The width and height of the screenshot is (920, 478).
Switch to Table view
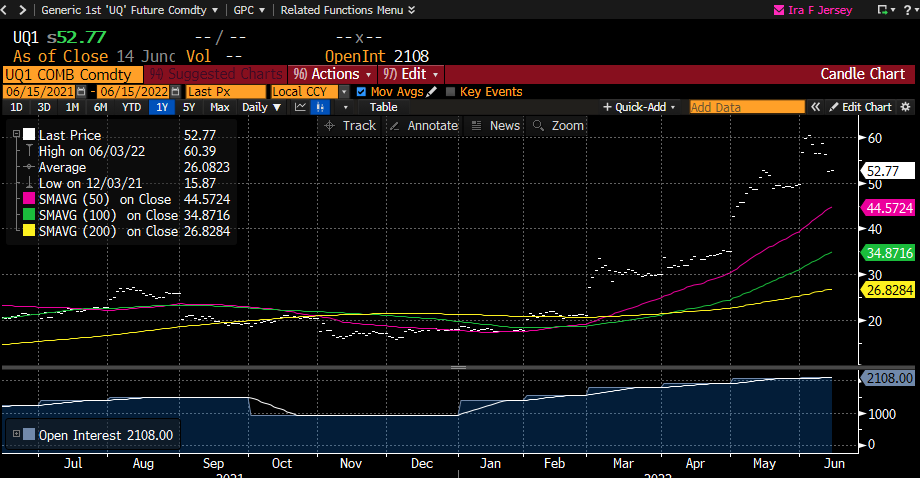point(383,107)
